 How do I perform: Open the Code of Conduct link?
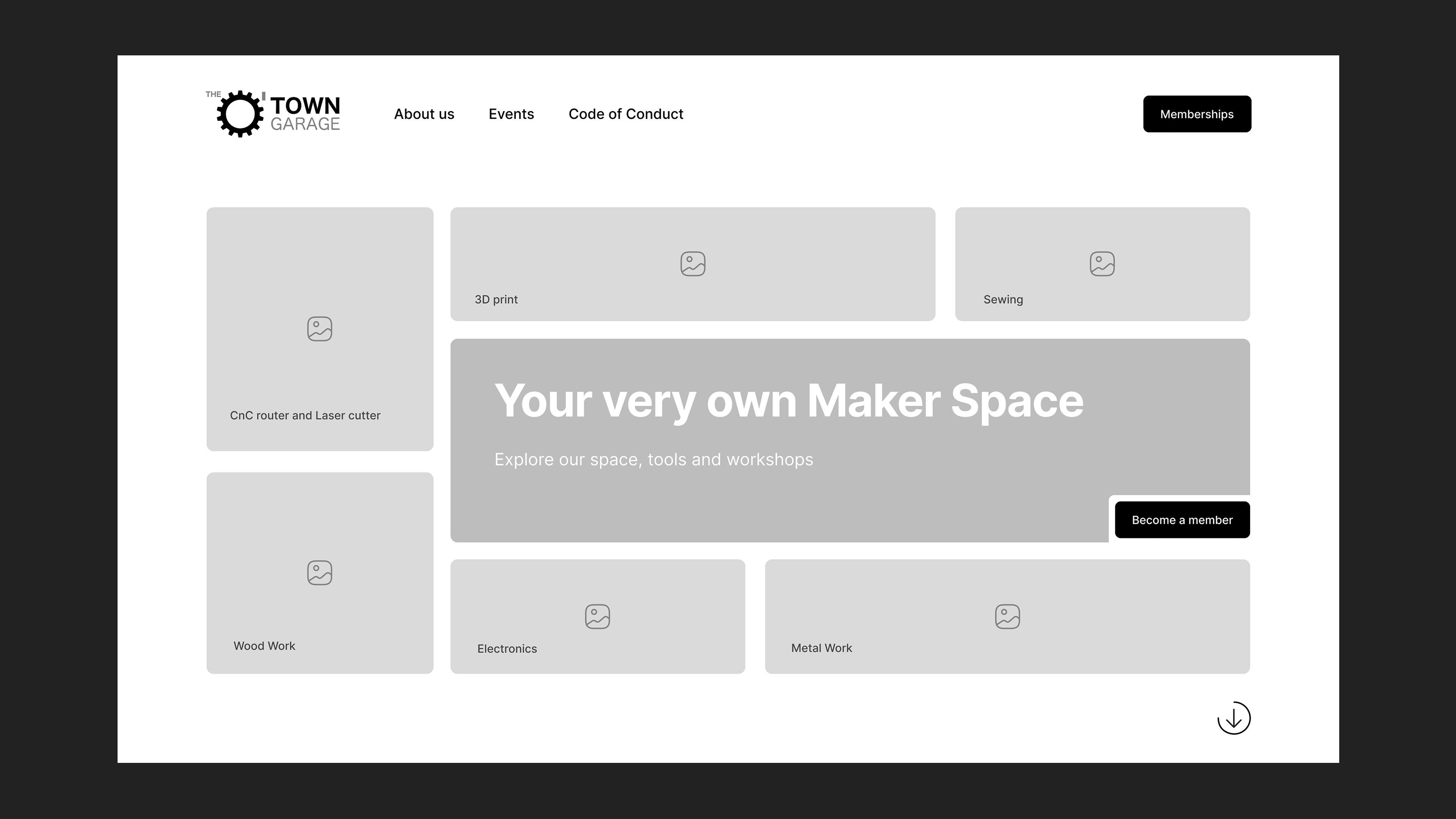626,114
